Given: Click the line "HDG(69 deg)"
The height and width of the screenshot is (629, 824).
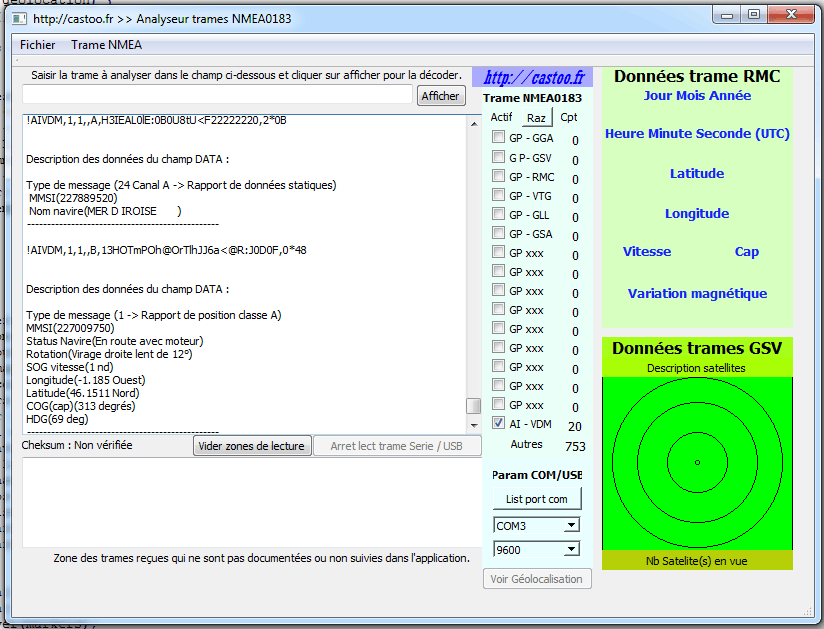Looking at the screenshot, I should (x=57, y=419).
